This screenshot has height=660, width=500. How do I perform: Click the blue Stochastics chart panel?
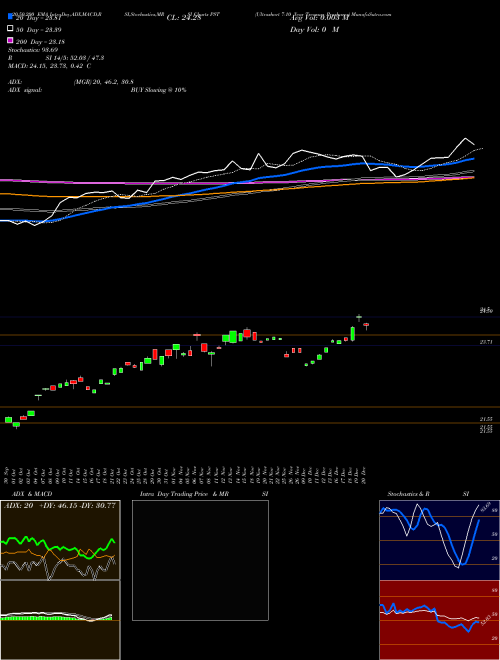click(x=439, y=540)
